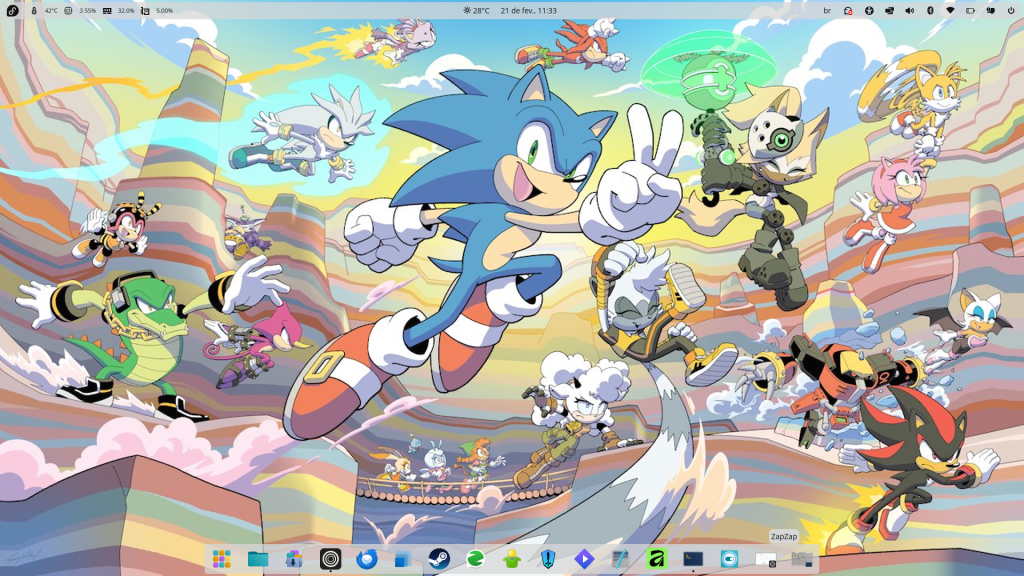
Task: Launch the software installer package icon
Action: pyautogui.click(x=294, y=559)
